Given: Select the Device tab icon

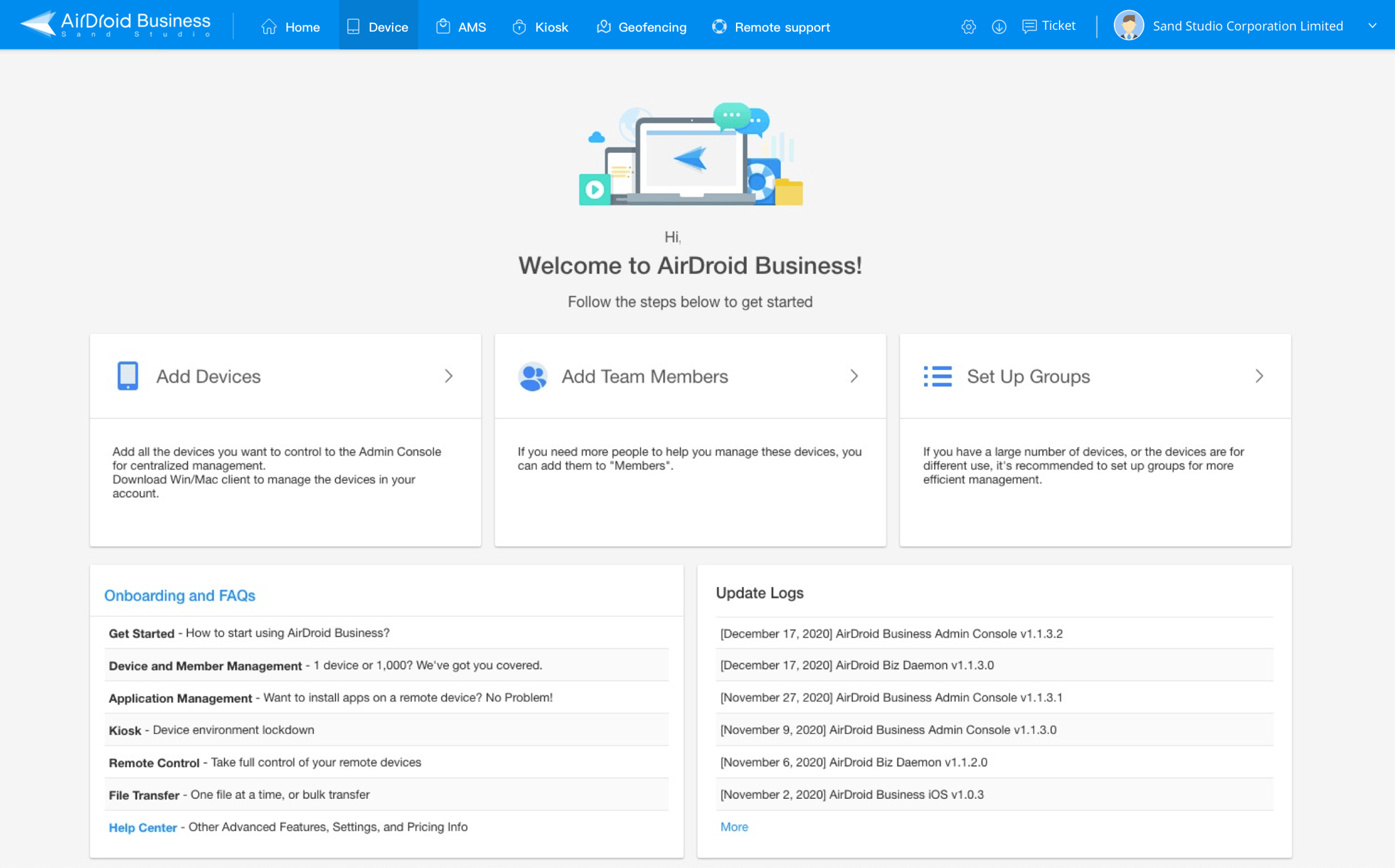Looking at the screenshot, I should coord(351,27).
